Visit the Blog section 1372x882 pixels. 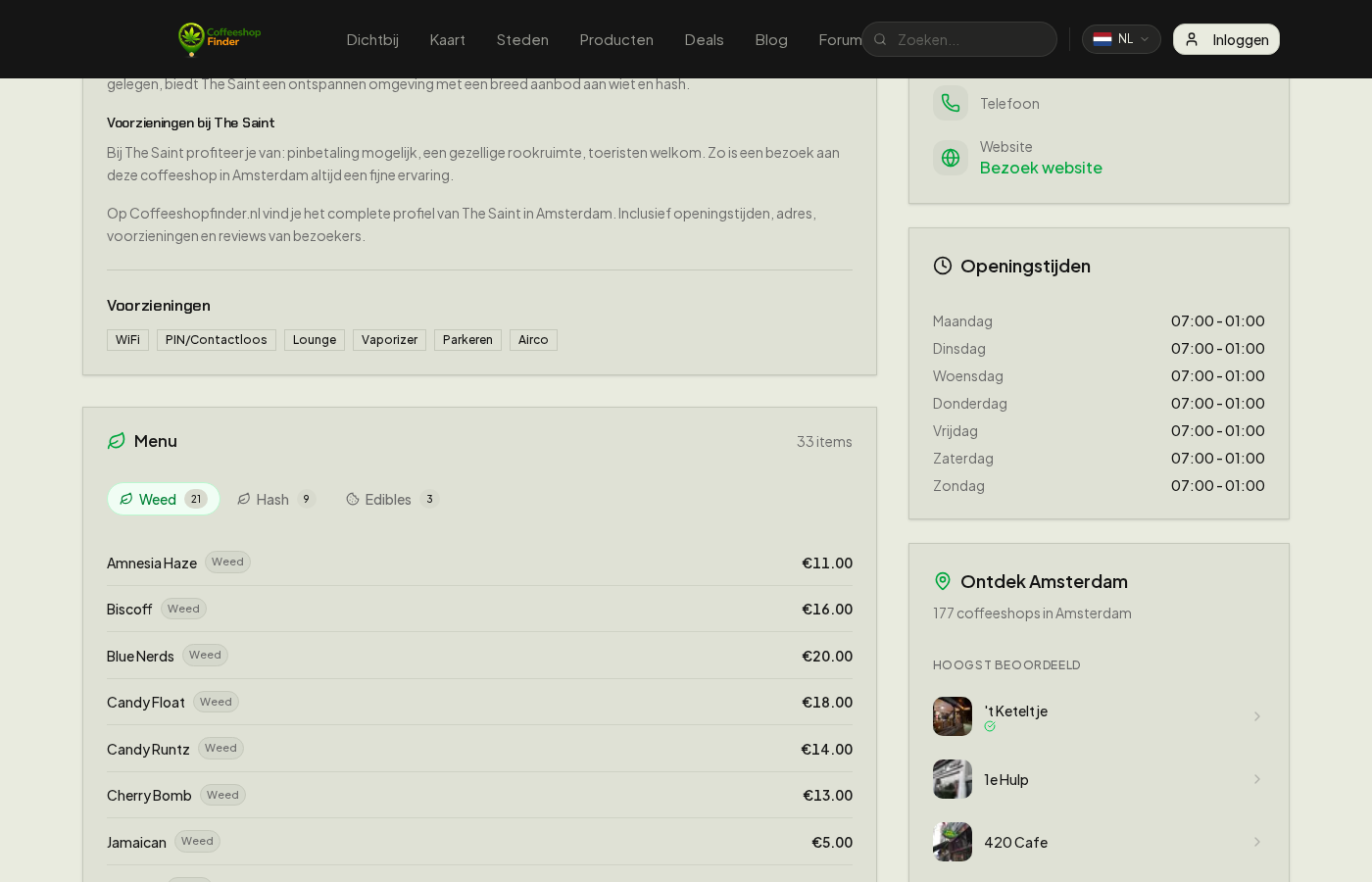click(771, 39)
